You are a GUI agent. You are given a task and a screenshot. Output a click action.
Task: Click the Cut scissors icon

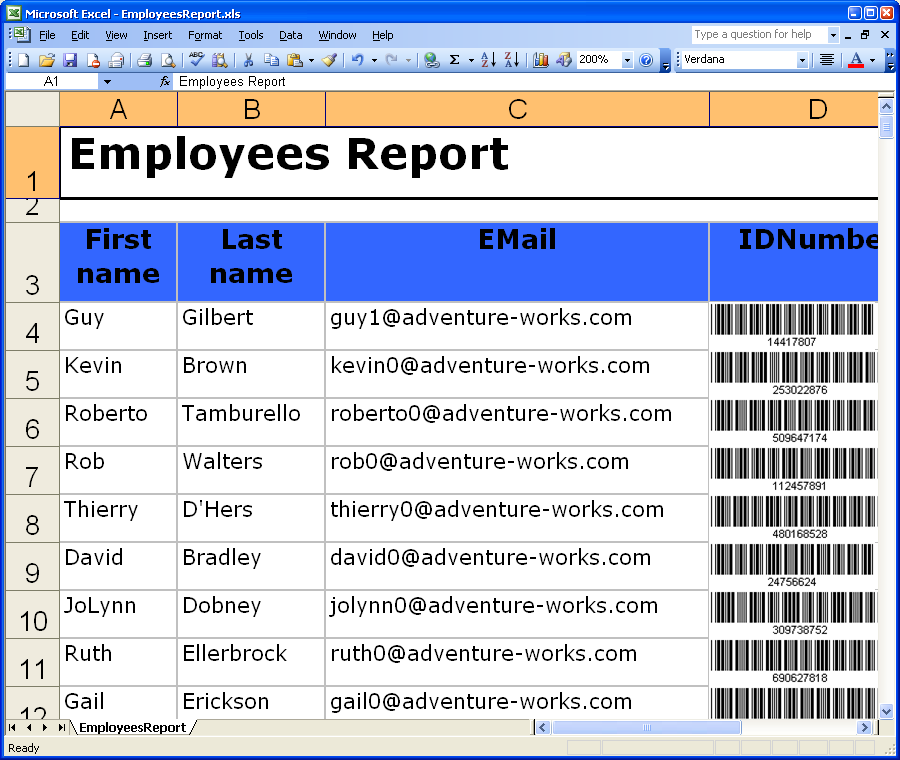coord(248,60)
